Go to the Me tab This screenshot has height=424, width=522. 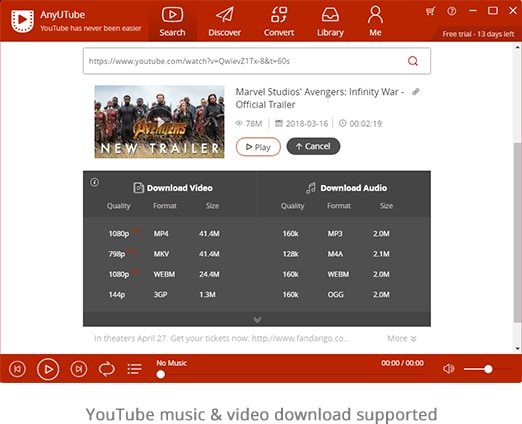(x=375, y=22)
